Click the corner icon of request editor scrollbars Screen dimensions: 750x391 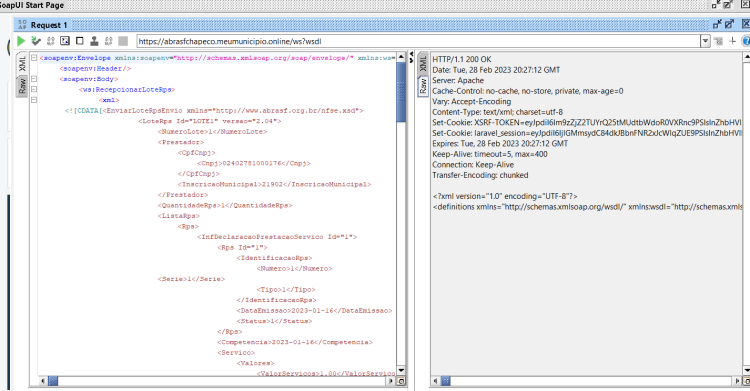click(x=401, y=381)
